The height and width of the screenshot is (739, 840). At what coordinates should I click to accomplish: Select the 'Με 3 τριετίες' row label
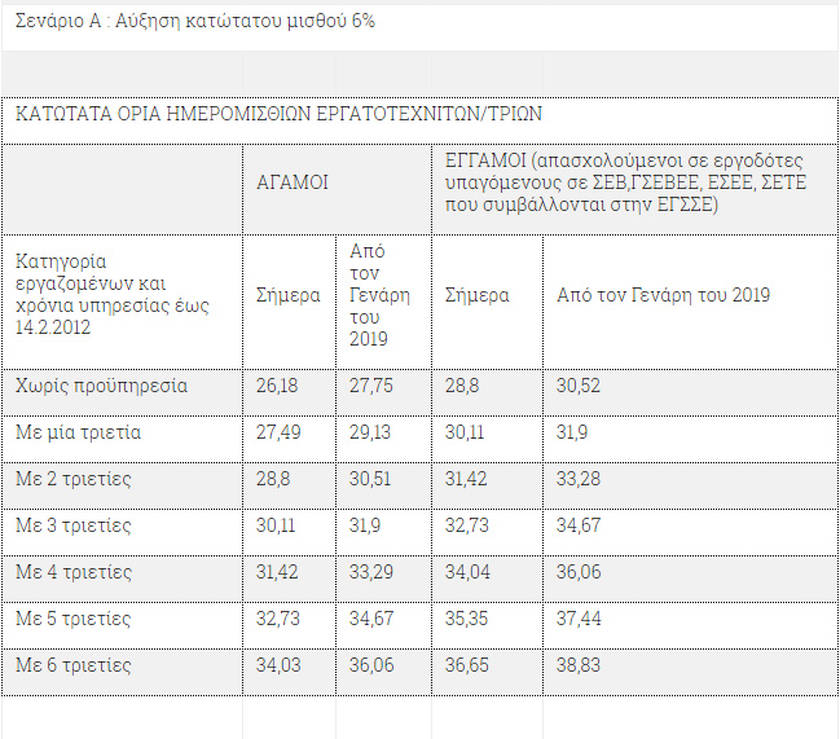click(73, 526)
